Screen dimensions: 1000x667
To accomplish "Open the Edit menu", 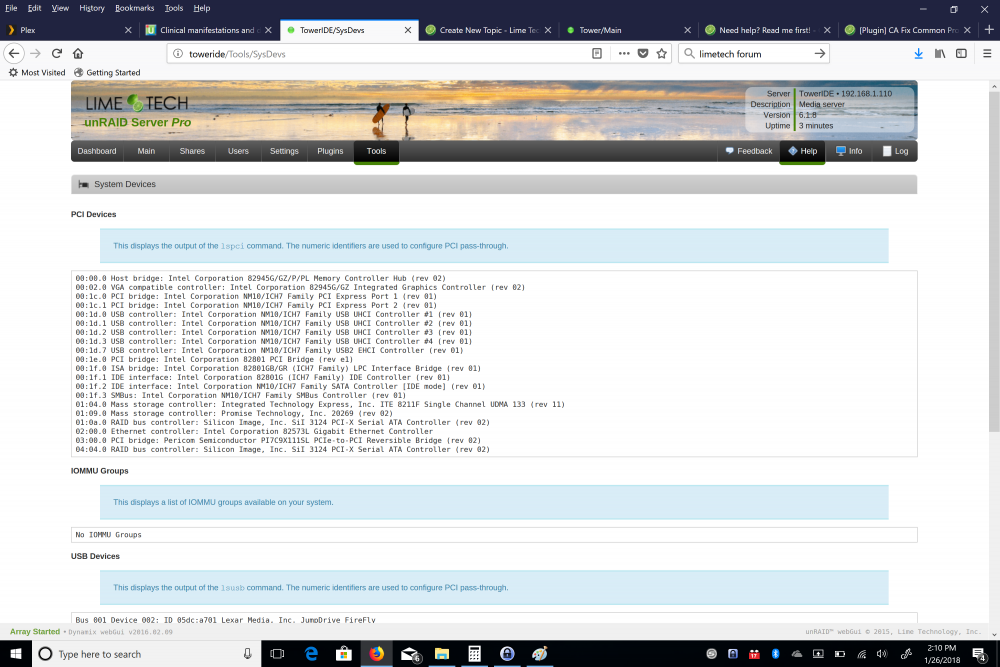I will tap(34, 8).
